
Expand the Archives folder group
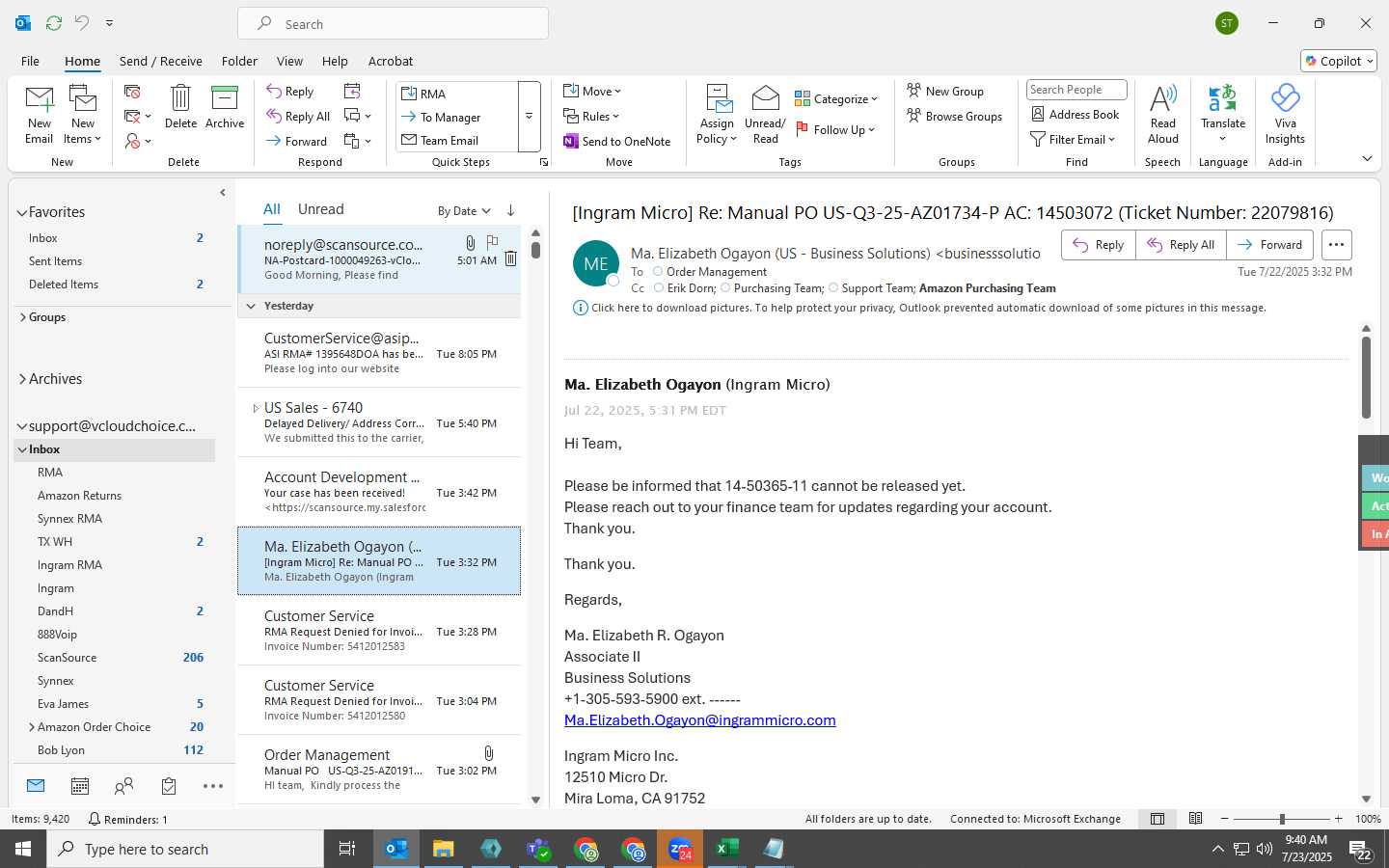click(x=22, y=379)
